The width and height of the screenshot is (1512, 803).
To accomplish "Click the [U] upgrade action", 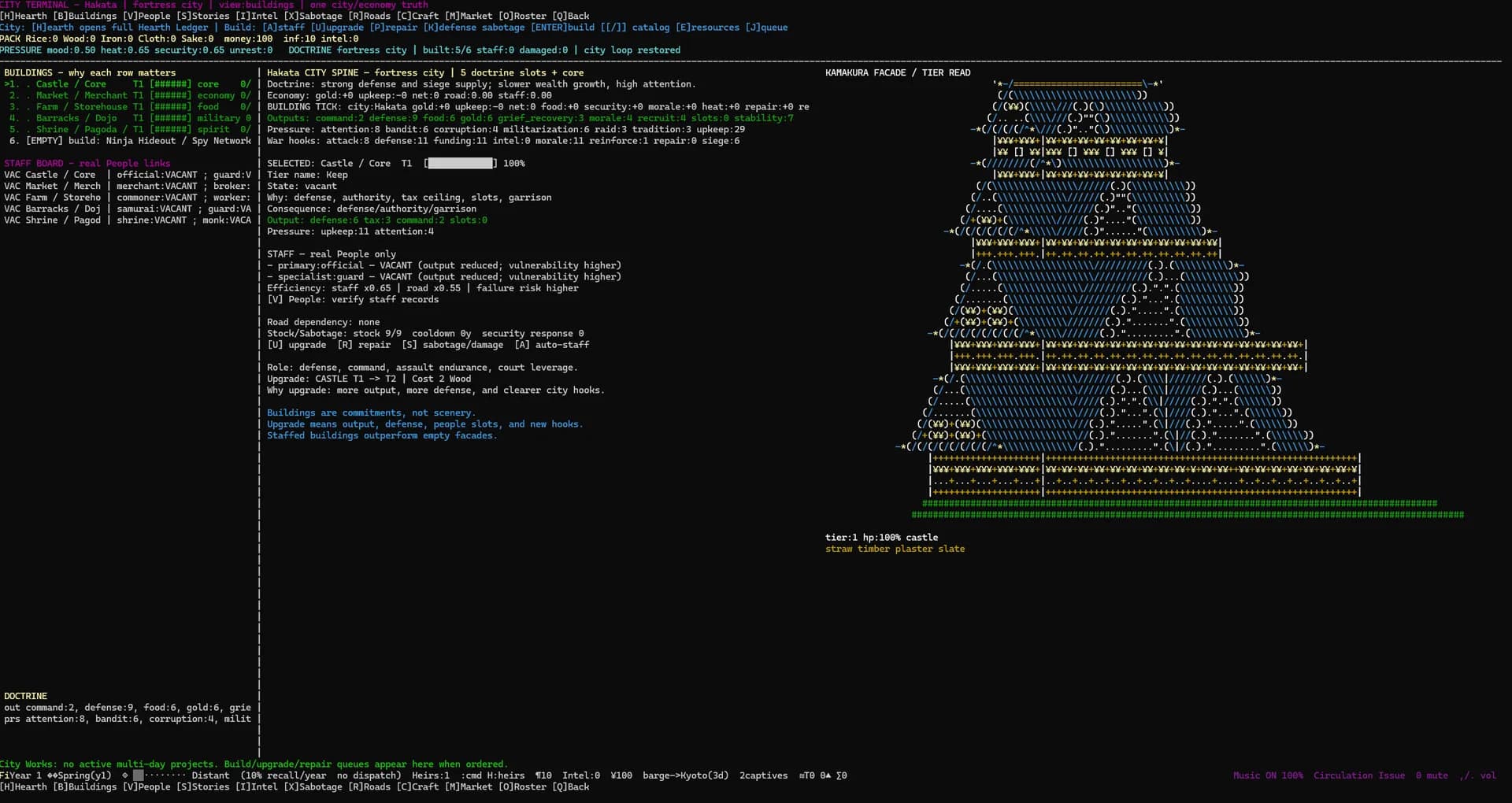I will pyautogui.click(x=296, y=345).
